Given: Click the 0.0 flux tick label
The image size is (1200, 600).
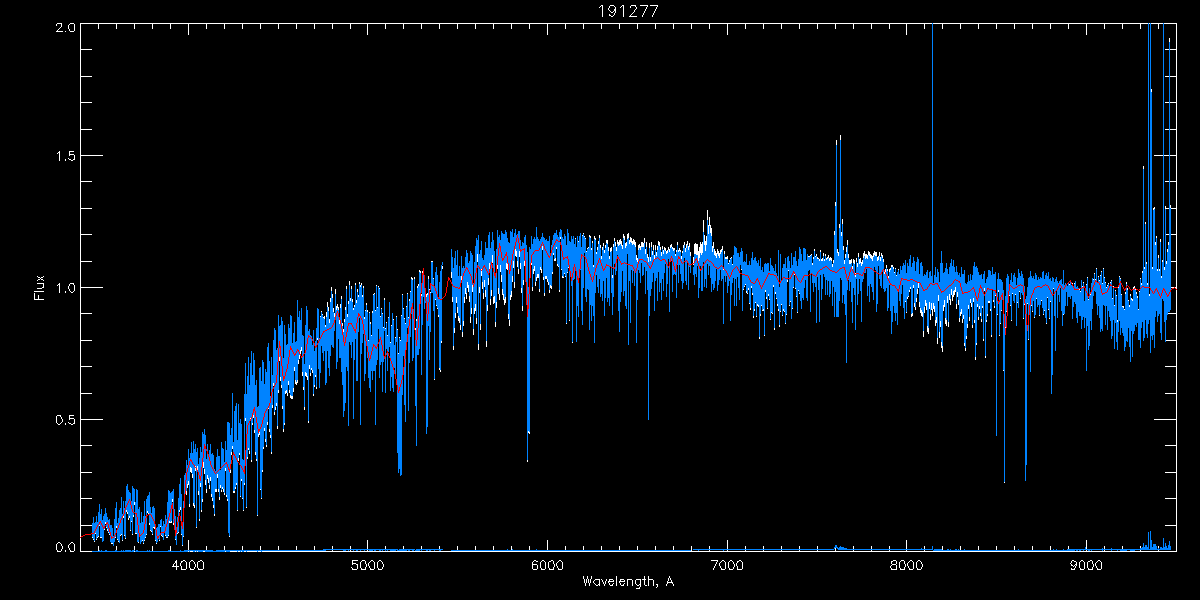Looking at the screenshot, I should click(x=65, y=548).
